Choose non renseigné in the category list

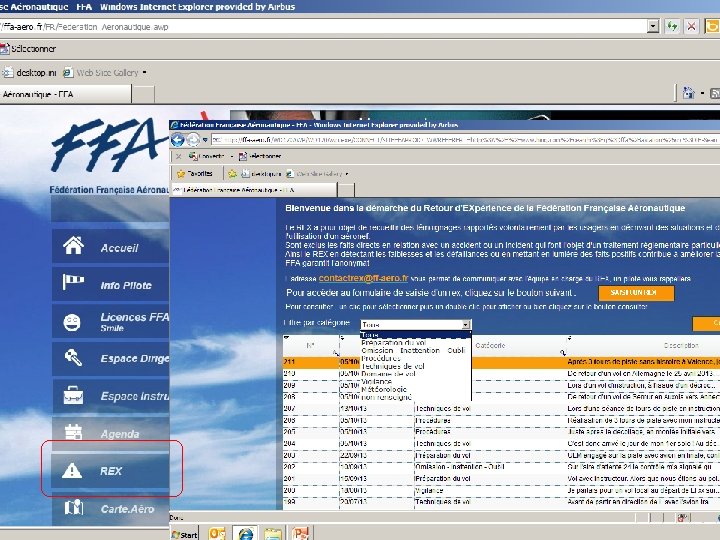pyautogui.click(x=416, y=397)
